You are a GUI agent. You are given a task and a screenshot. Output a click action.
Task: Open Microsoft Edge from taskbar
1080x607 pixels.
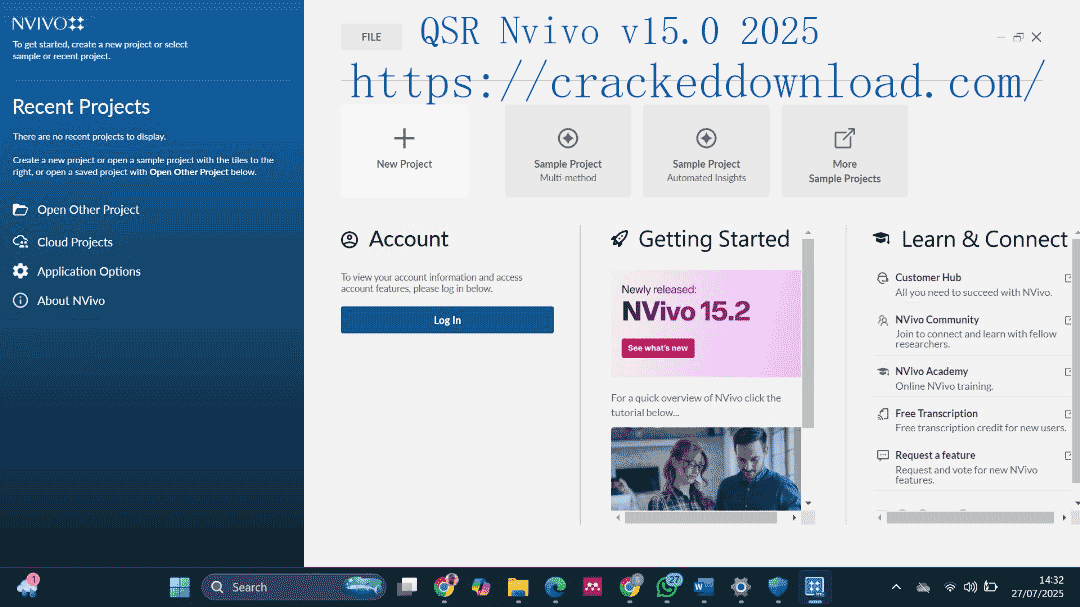(555, 587)
